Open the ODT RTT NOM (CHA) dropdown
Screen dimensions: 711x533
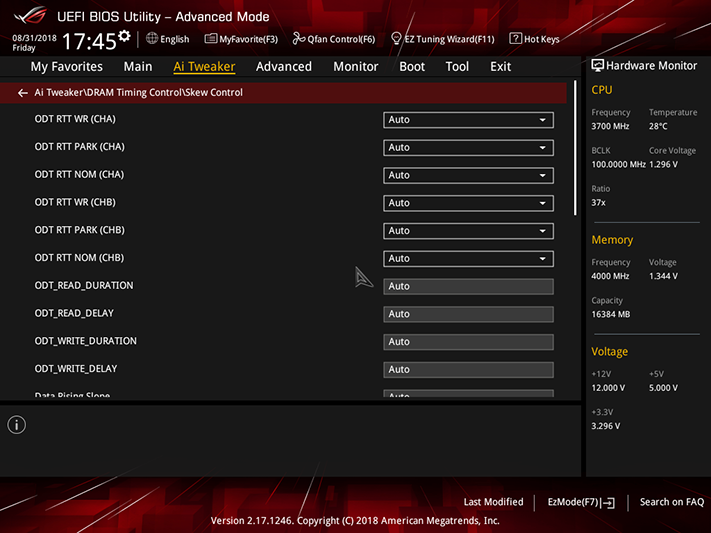pos(468,175)
